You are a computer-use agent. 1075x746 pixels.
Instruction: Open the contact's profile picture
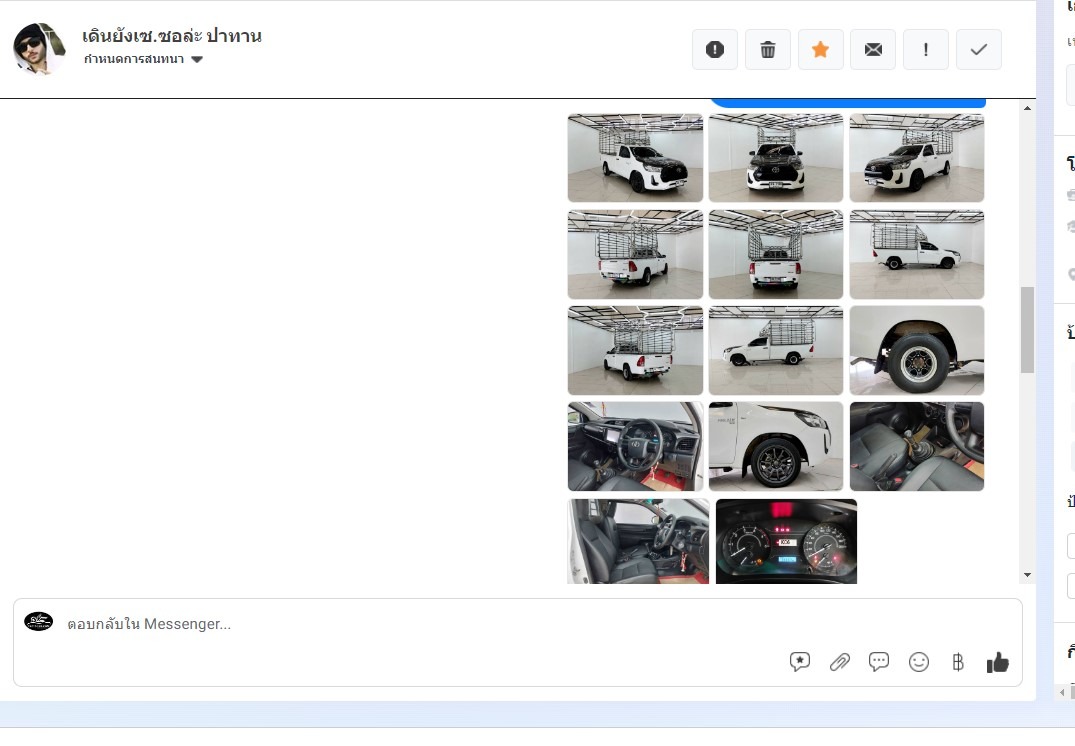pos(39,48)
